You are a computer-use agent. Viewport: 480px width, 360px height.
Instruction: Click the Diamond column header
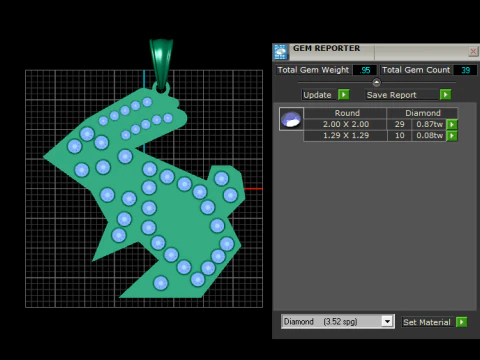point(423,113)
